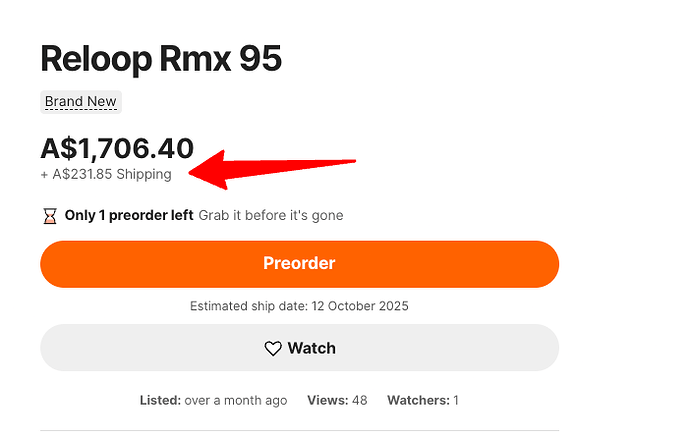Click the 'Watchers:' label
Screen dimensions: 690x439
pyautogui.click(x=418, y=401)
